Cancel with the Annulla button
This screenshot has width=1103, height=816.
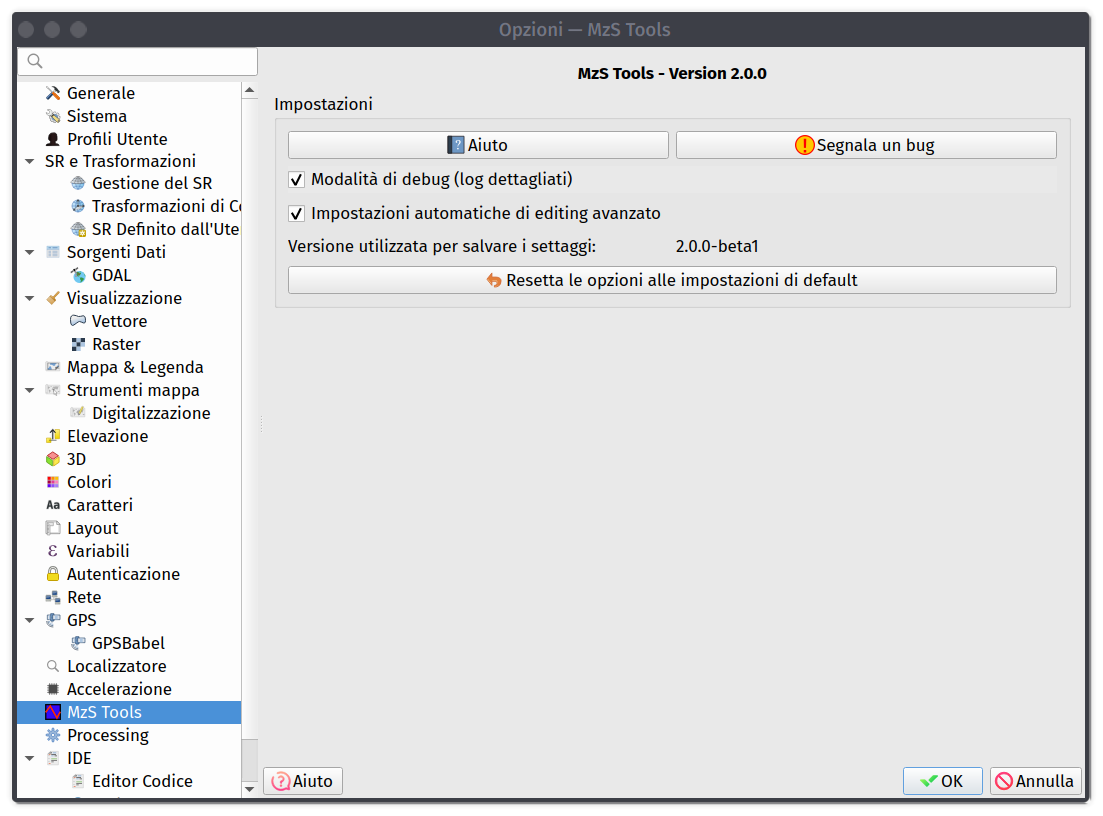(x=1035, y=781)
